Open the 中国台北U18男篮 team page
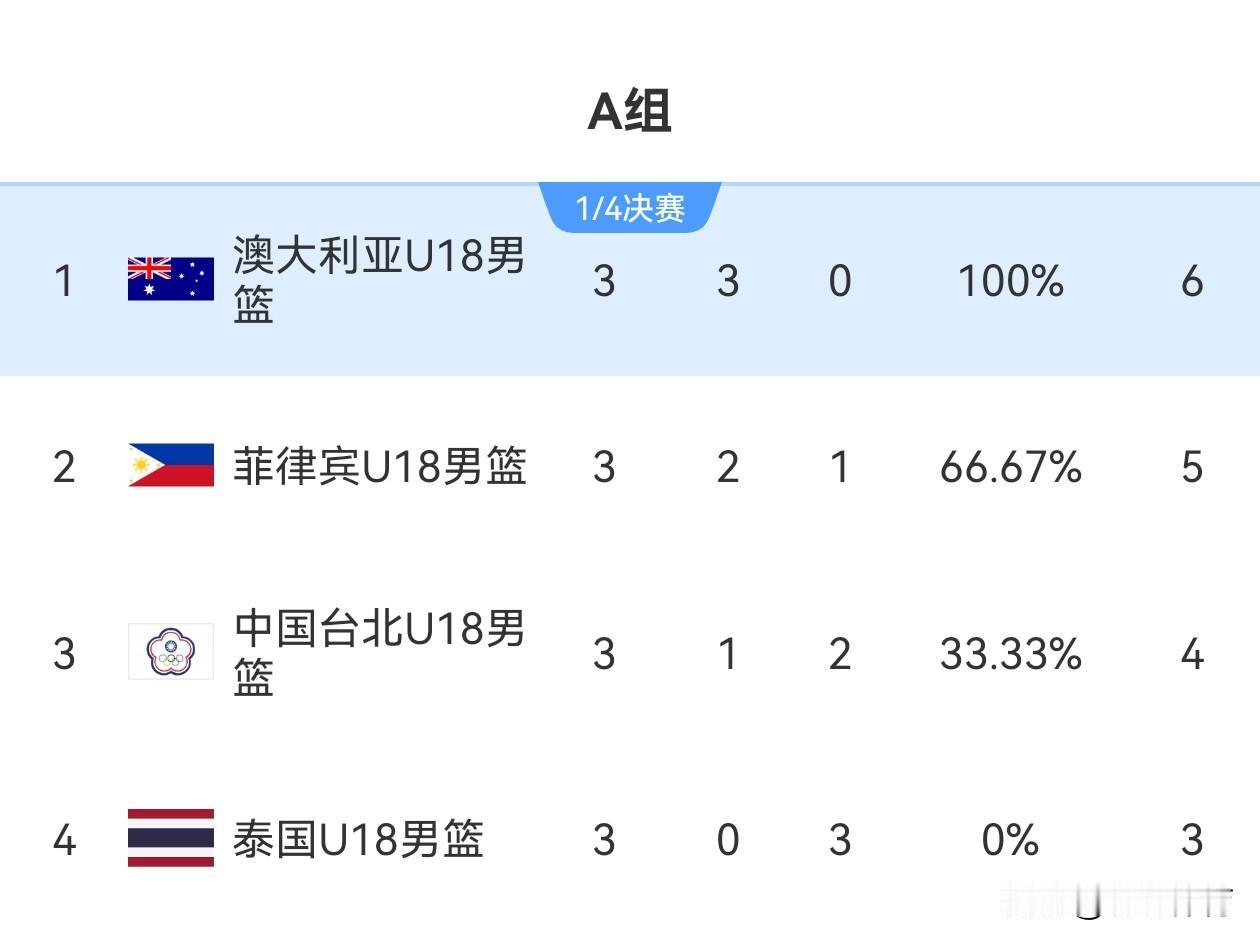The image size is (1260, 944). click(379, 652)
